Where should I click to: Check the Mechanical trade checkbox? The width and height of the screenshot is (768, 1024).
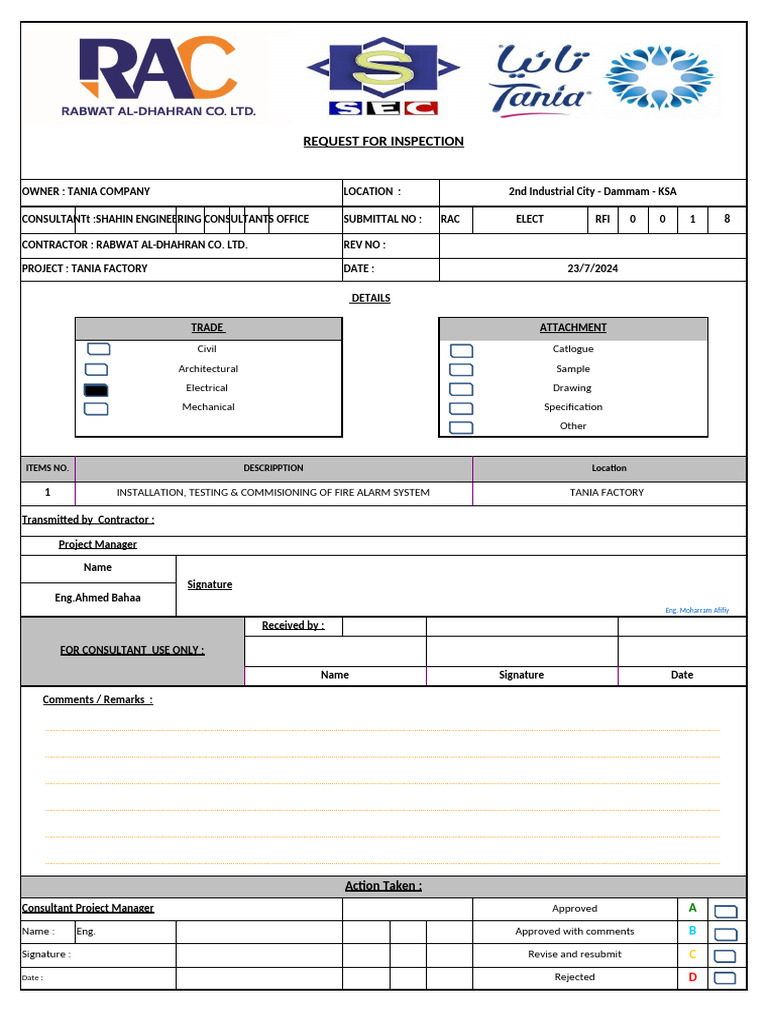point(96,409)
